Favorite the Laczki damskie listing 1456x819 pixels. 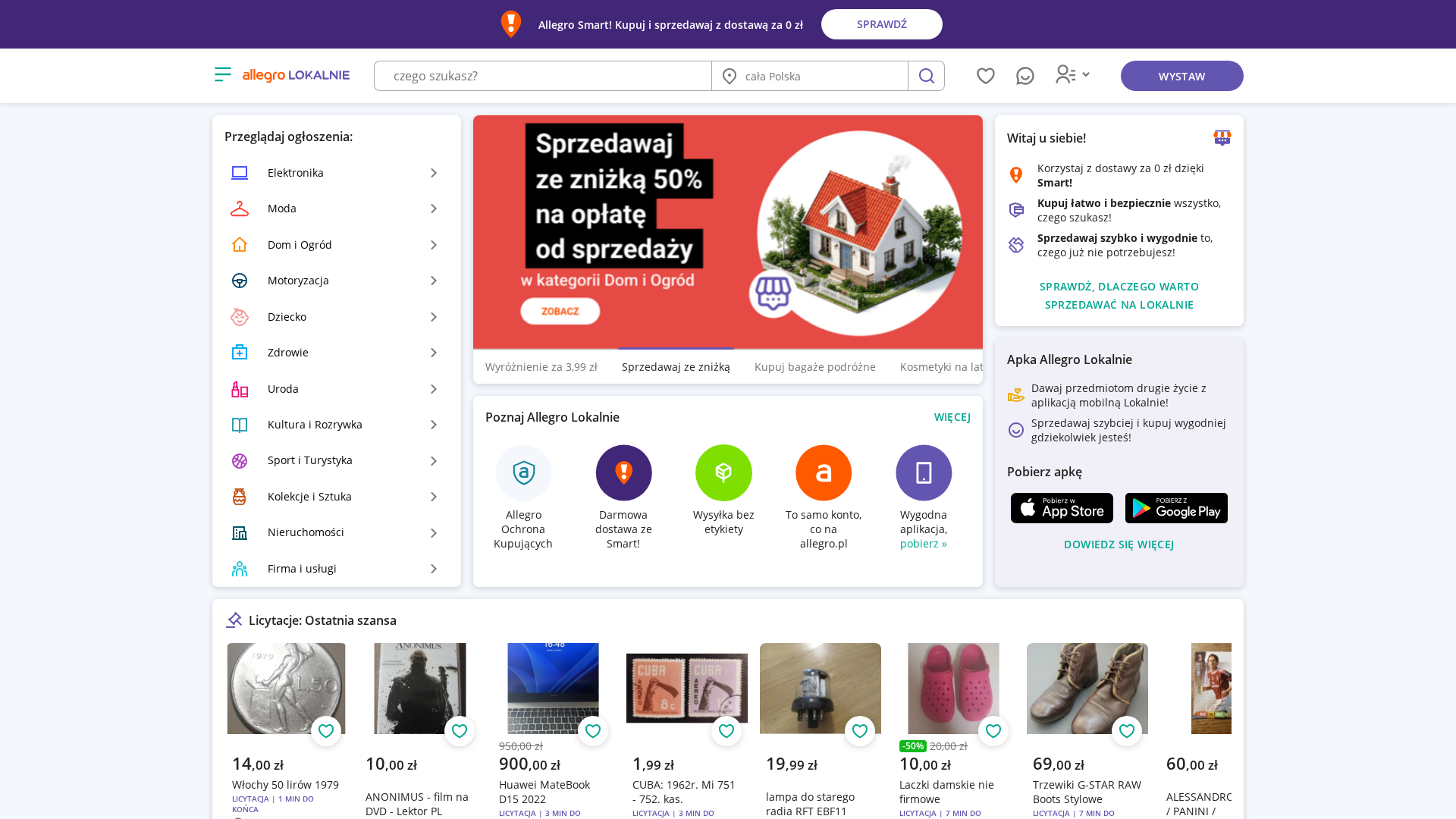click(993, 731)
